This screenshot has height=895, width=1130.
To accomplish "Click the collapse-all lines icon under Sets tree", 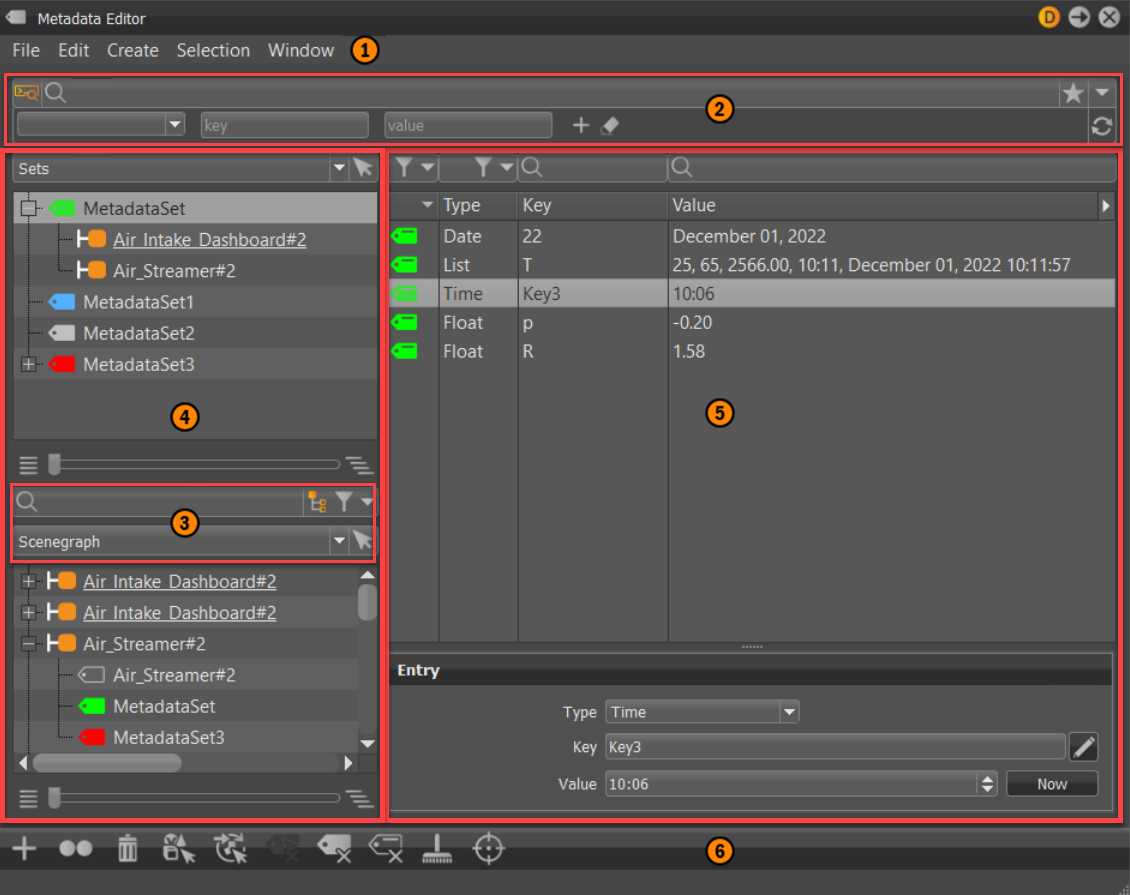I will [28, 465].
